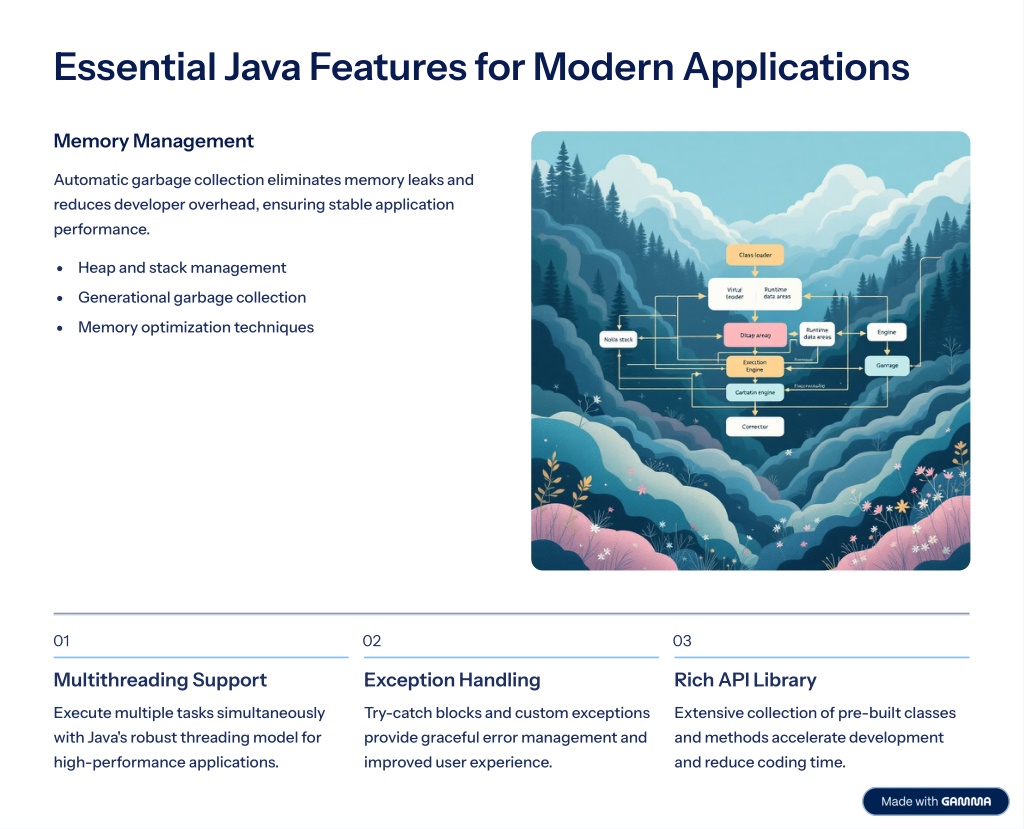Image resolution: width=1024 pixels, height=829 pixels.
Task: Click the Exception Handling heading
Action: [452, 680]
